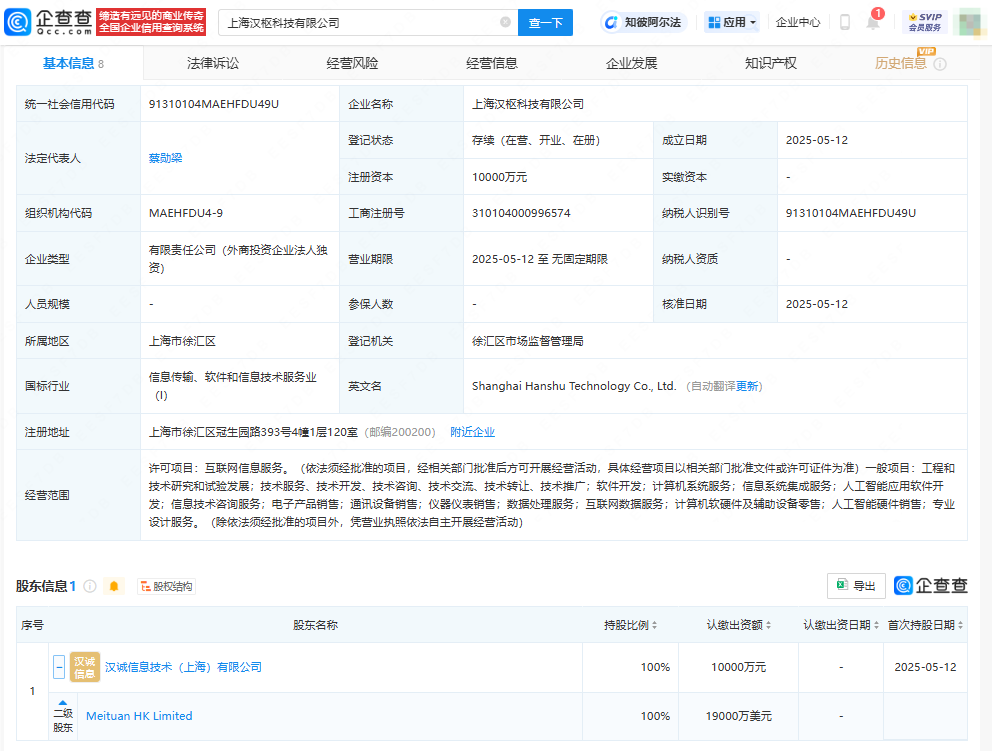Click registration authority 徐汇区市场监督管理局
This screenshot has width=992, height=751.
[x=528, y=341]
